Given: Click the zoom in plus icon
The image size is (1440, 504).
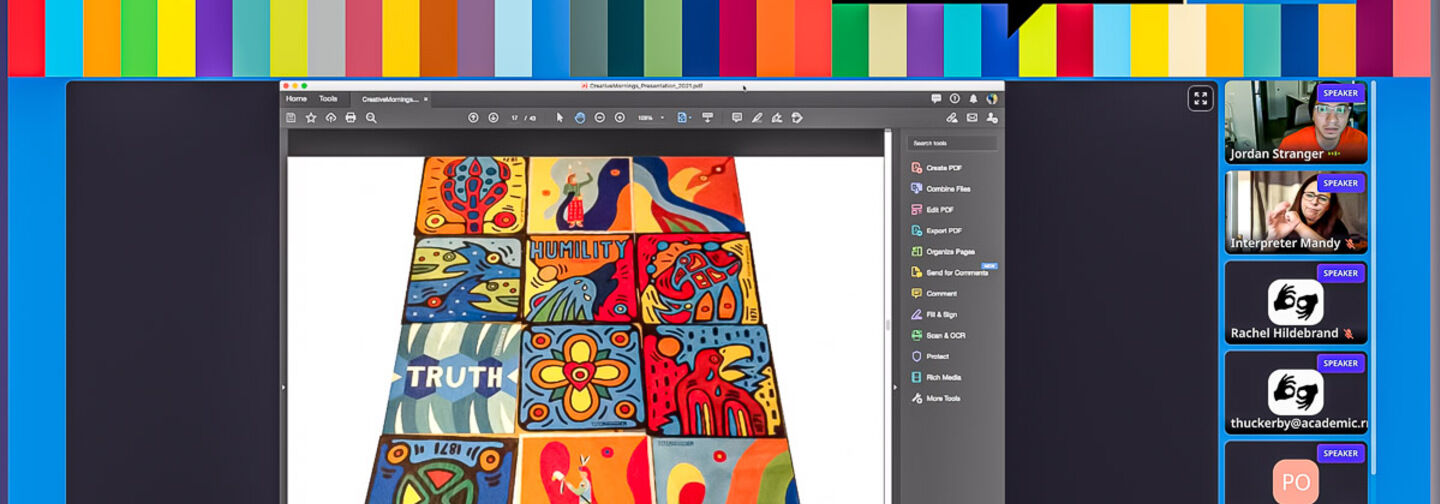Looking at the screenshot, I should [x=620, y=118].
